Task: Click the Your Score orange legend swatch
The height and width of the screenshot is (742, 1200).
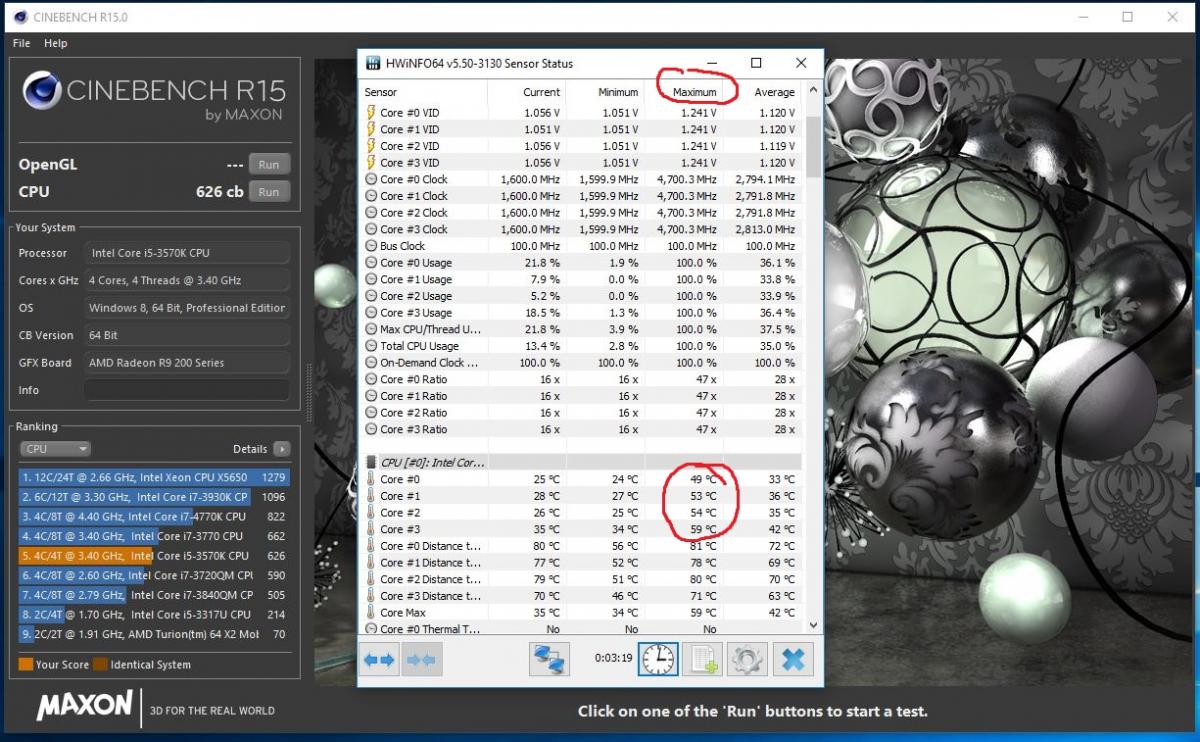Action: [x=25, y=664]
